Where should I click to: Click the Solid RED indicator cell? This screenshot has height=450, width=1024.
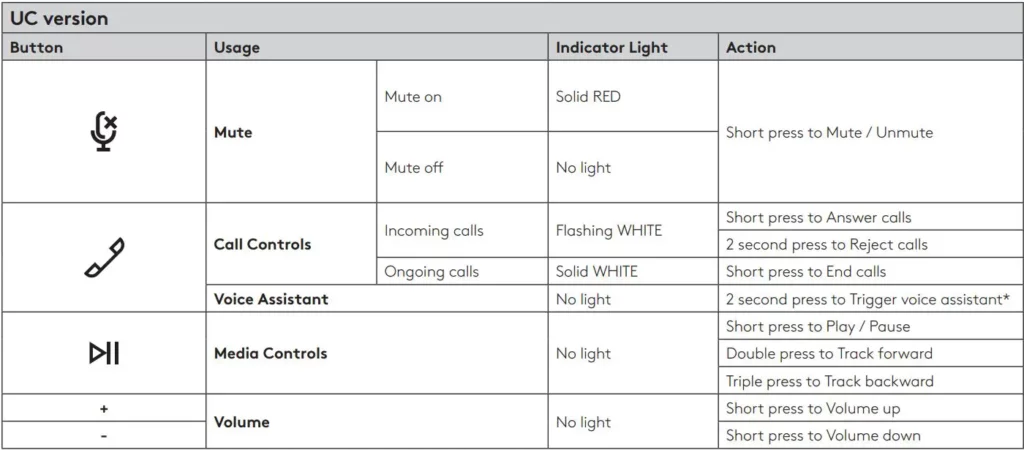pyautogui.click(x=633, y=96)
